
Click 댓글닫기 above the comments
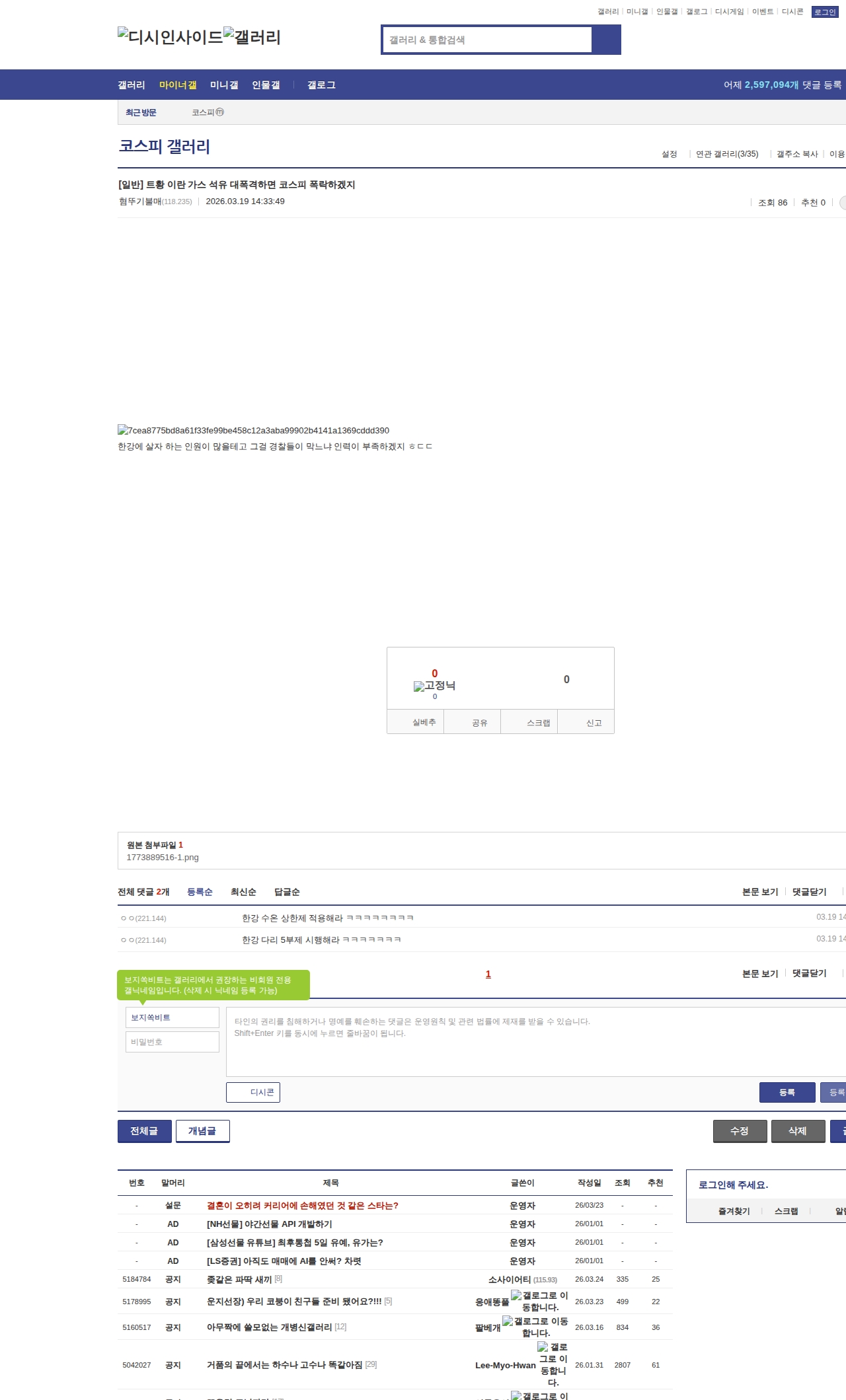[x=810, y=892]
